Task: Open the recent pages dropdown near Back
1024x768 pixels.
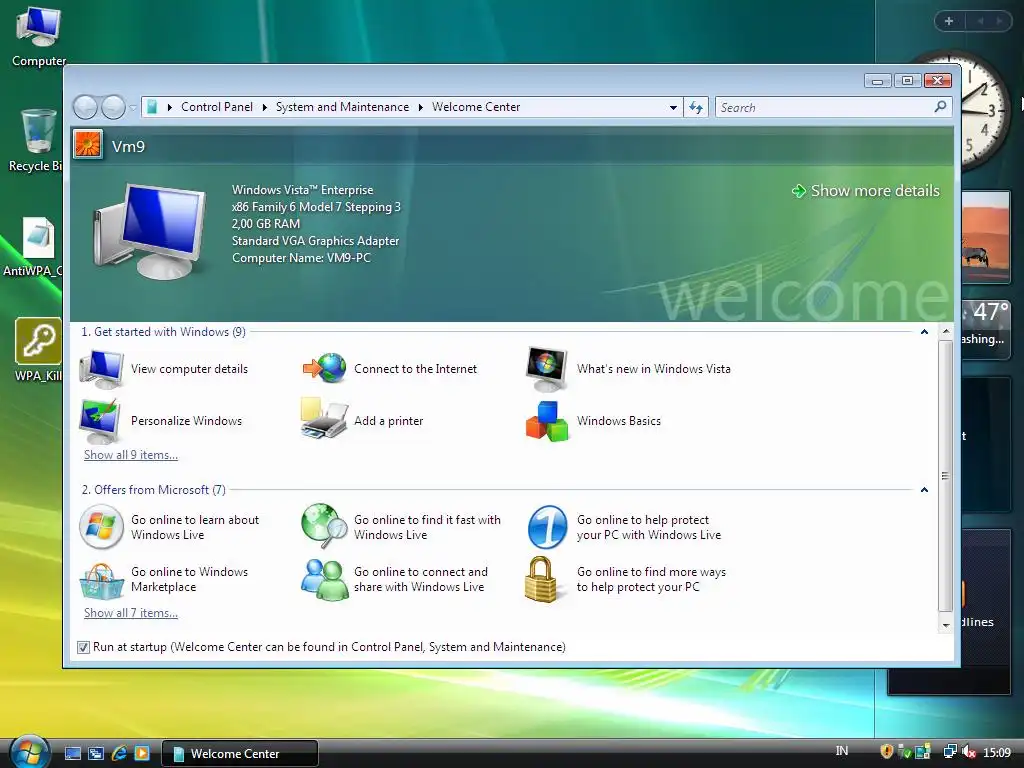Action: click(x=133, y=108)
